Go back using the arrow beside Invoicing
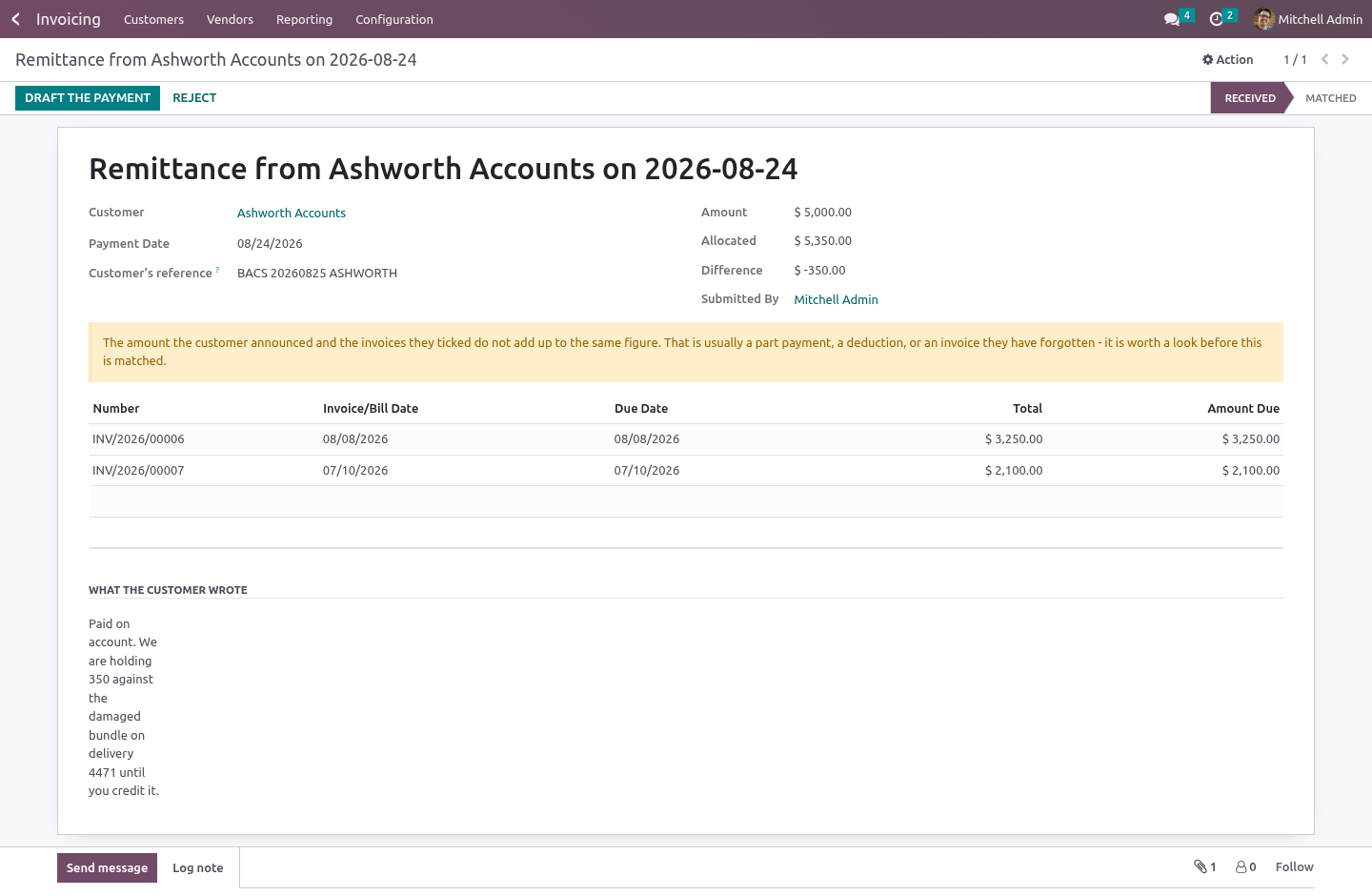 15,19
